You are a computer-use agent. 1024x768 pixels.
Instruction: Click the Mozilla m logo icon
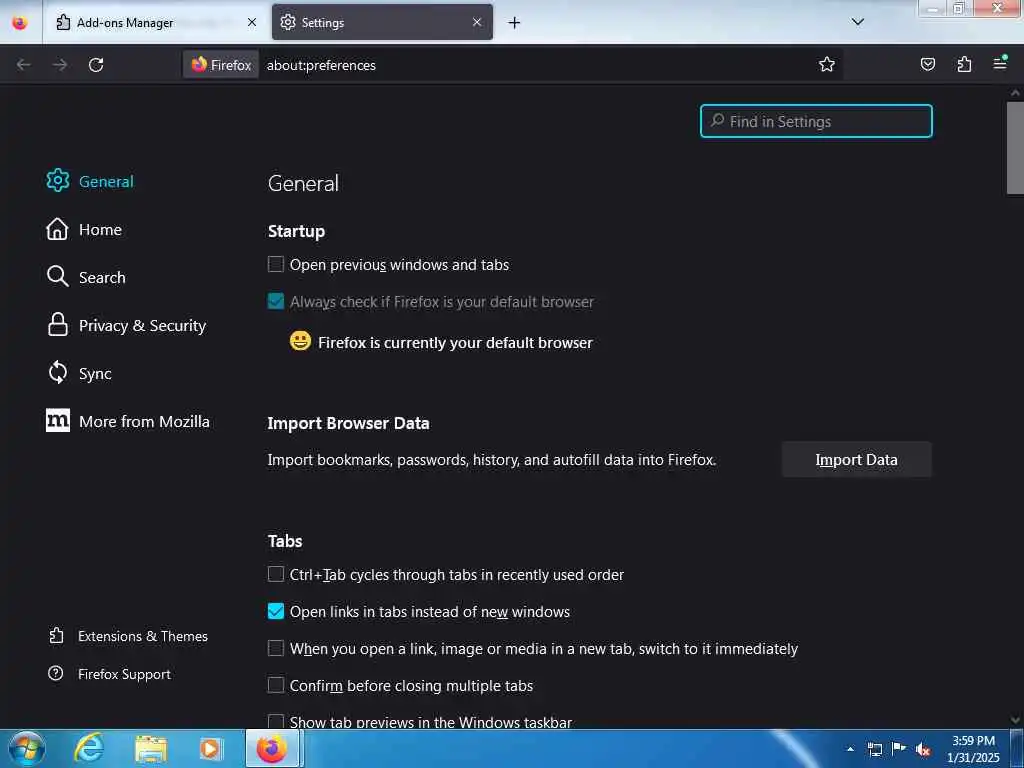[57, 421]
